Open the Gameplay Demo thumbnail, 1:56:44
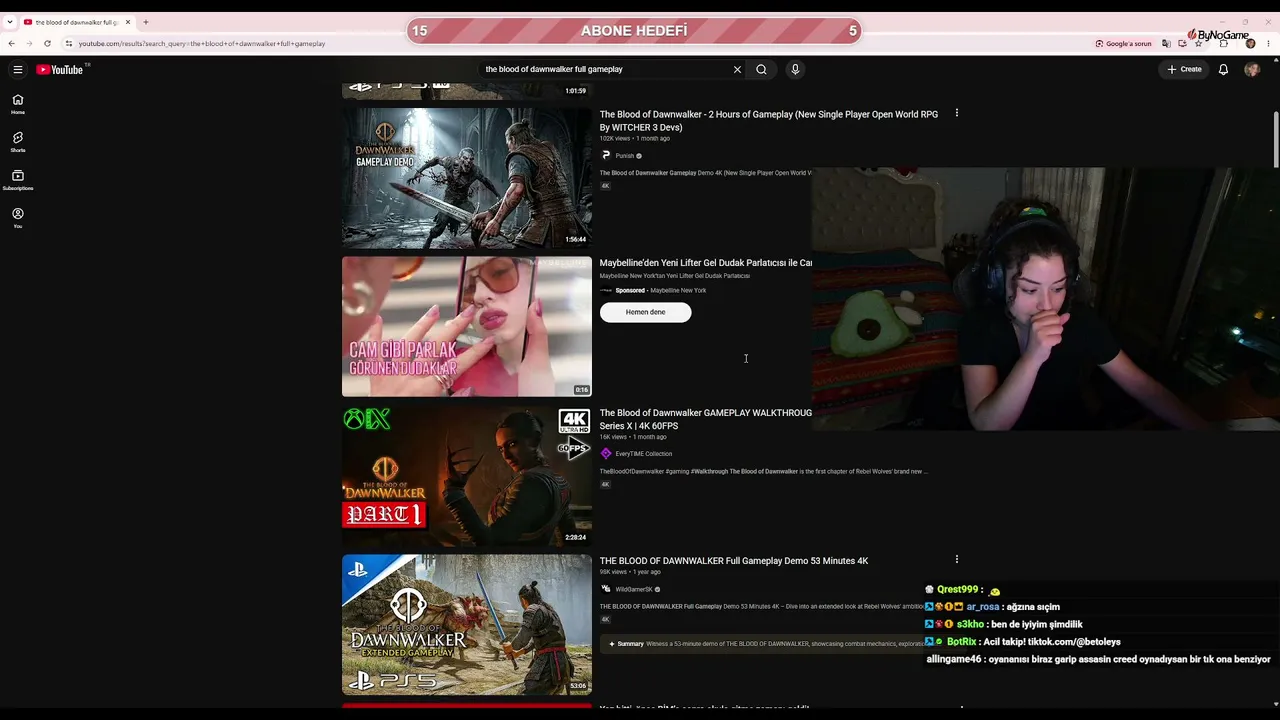Screen dimensions: 1280x720 coord(467,178)
